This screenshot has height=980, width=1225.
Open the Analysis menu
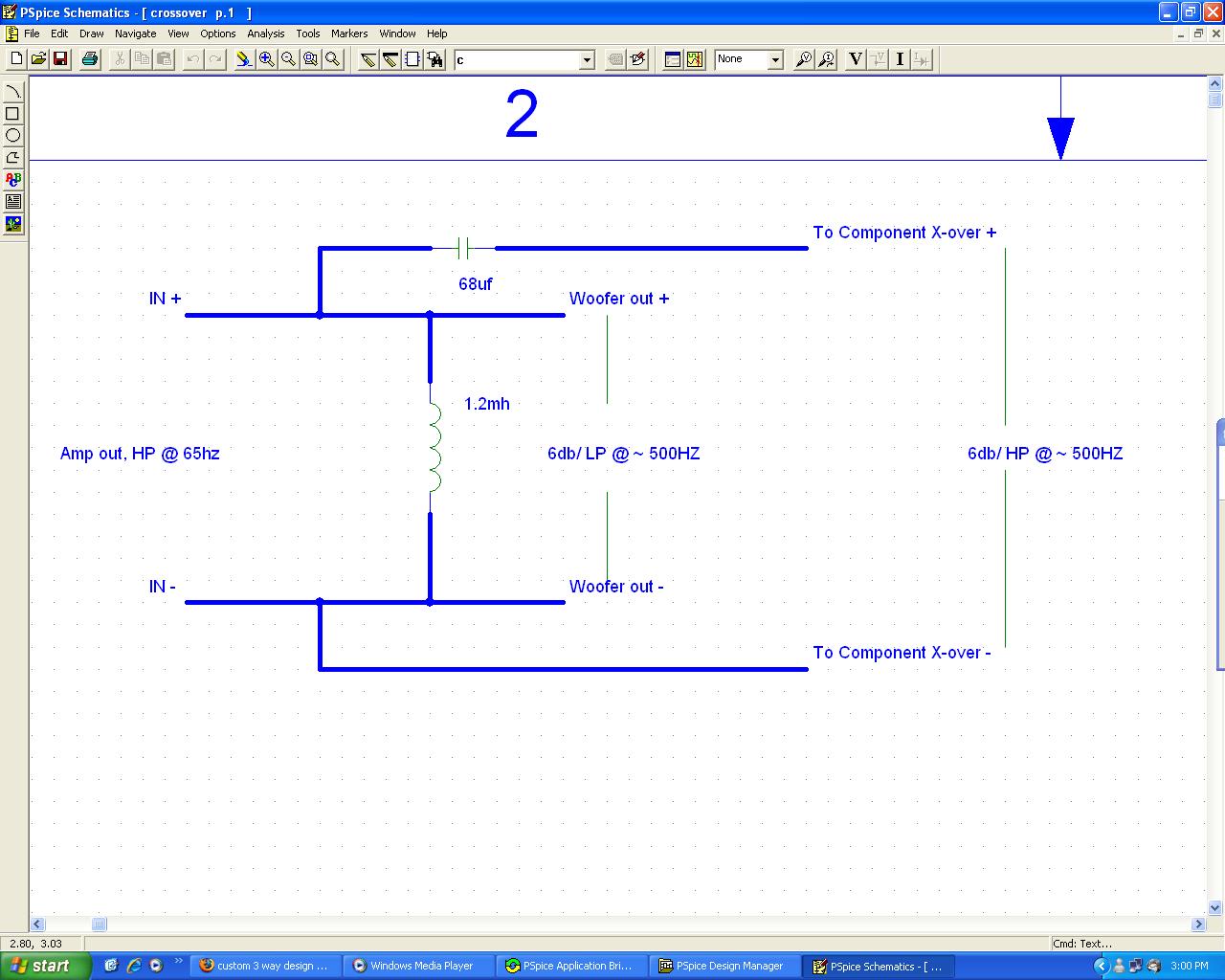point(265,33)
